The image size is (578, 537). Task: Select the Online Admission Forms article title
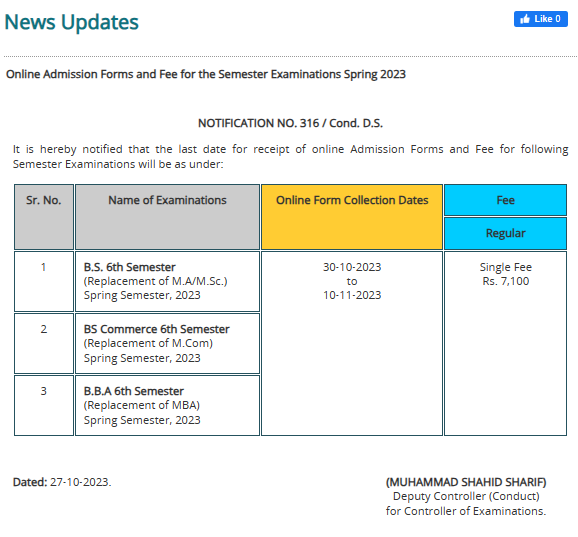206,74
